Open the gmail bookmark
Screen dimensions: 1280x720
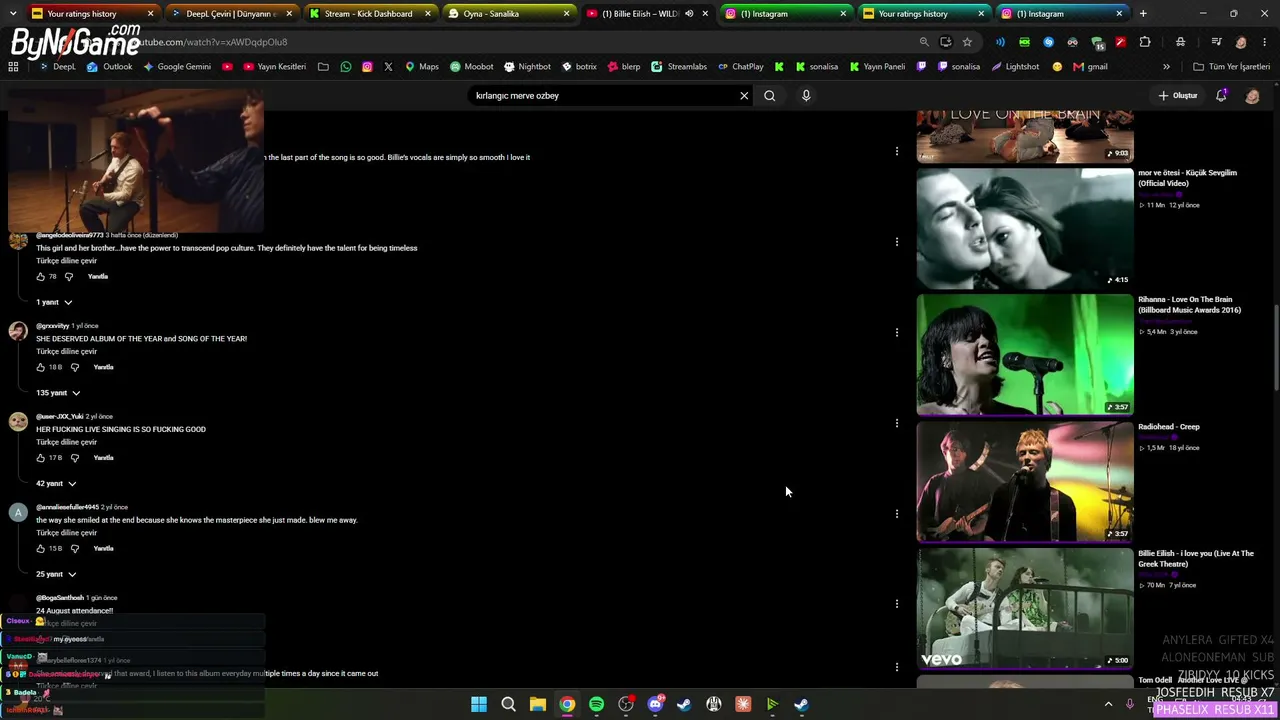(x=1090, y=67)
